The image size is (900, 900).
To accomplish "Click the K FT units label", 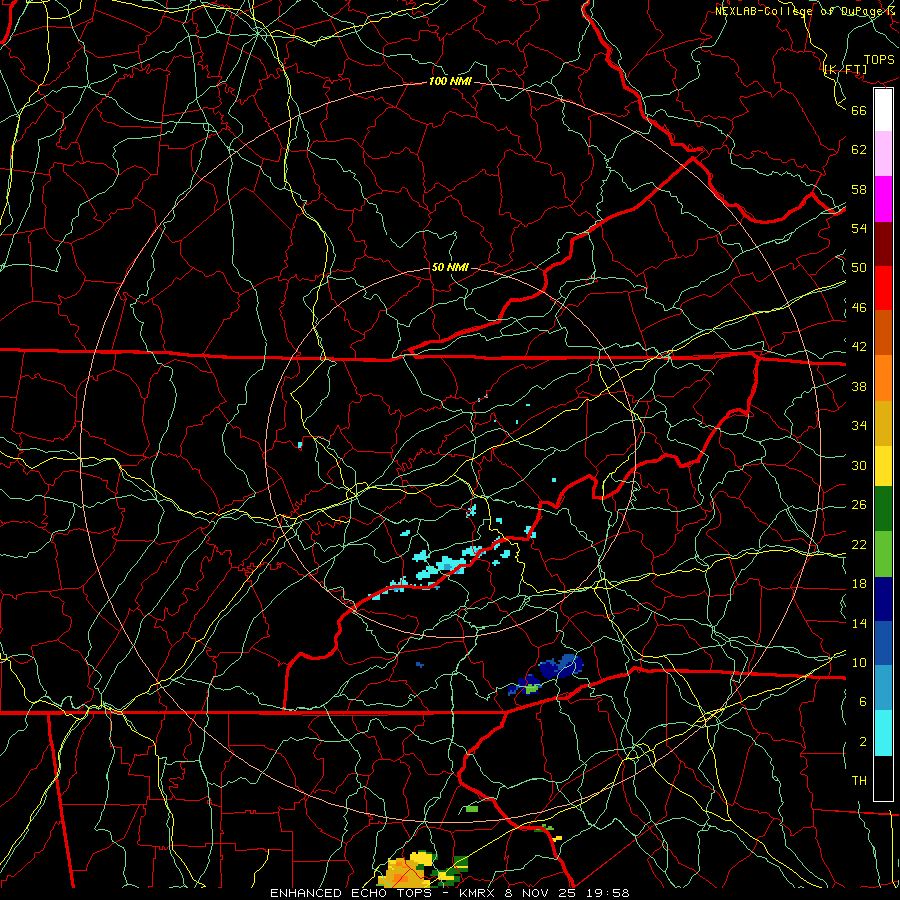I will (845, 70).
